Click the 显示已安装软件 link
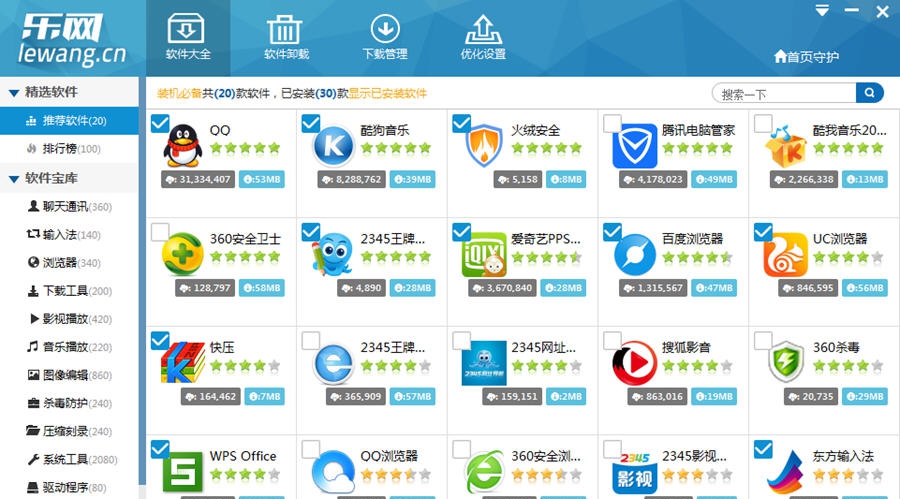The width and height of the screenshot is (900, 499). 387,94
